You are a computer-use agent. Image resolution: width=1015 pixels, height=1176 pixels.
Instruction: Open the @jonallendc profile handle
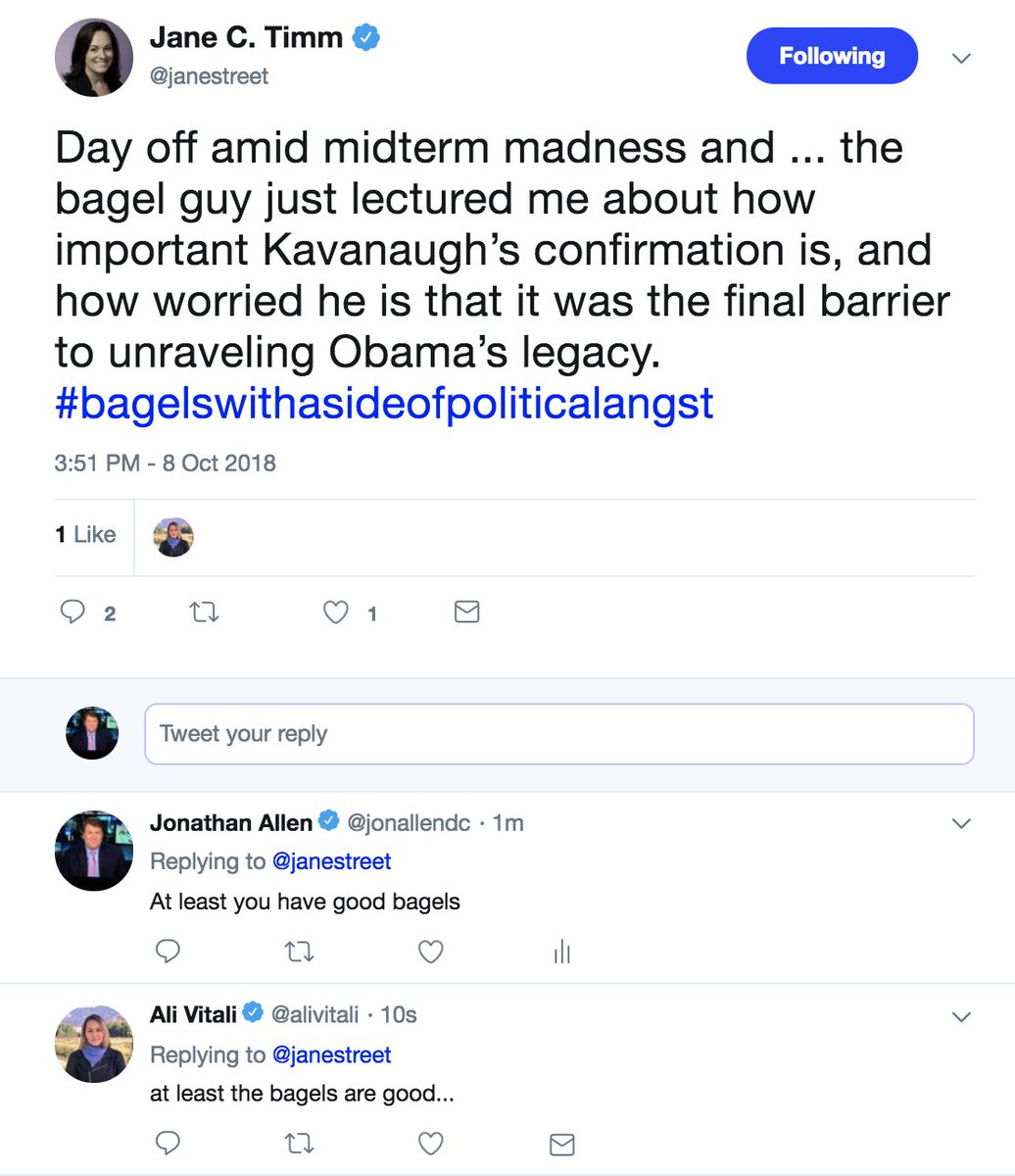[x=409, y=823]
